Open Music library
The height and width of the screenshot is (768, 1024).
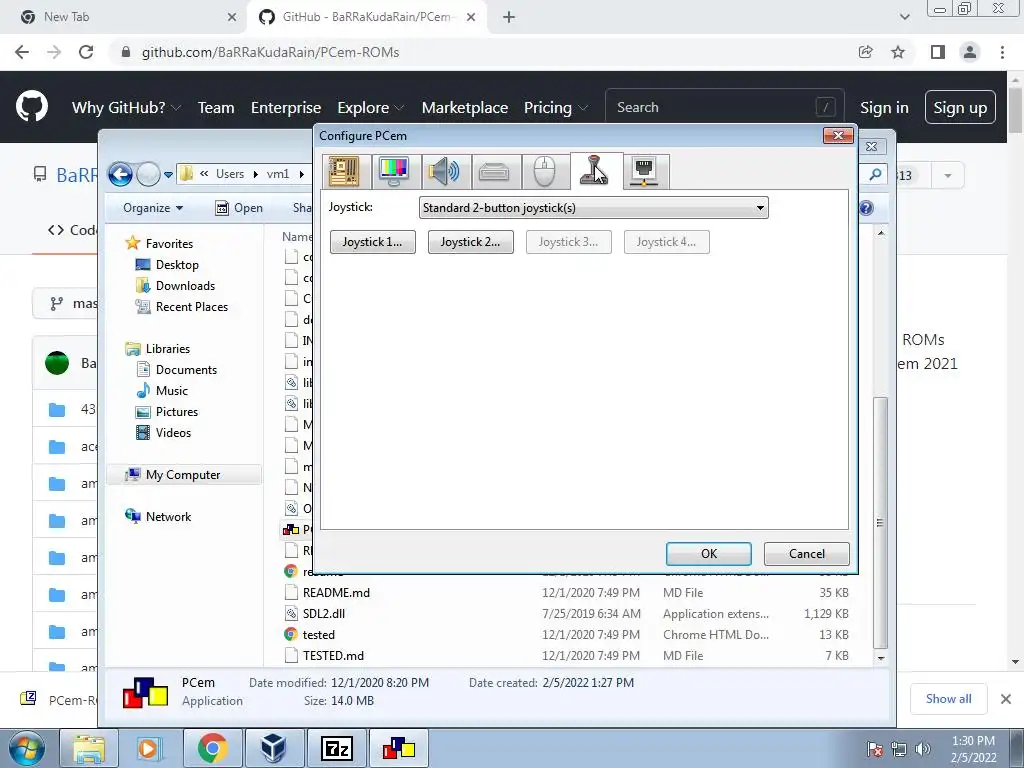tap(172, 391)
